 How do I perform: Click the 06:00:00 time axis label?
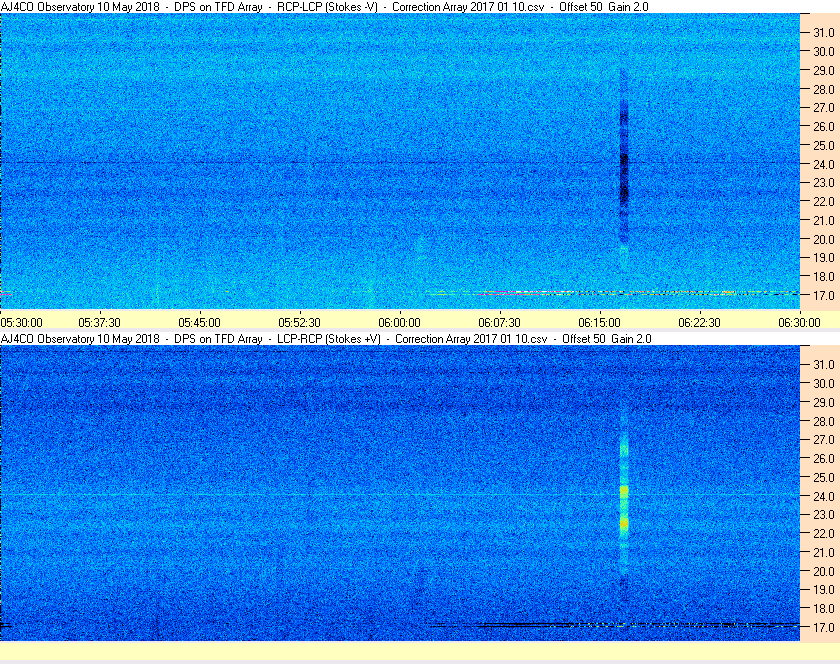[x=400, y=323]
